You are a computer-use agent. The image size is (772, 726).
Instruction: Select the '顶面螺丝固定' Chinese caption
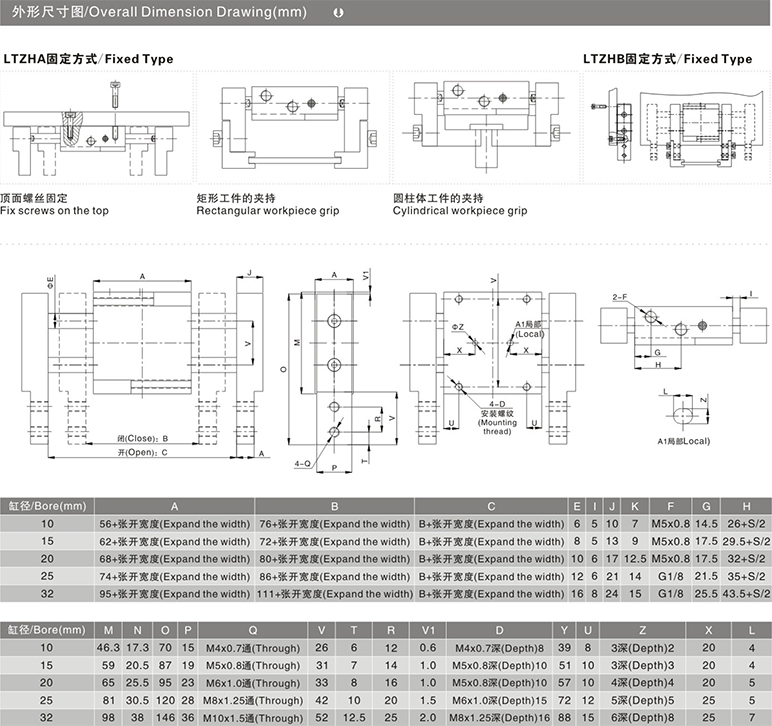(x=34, y=198)
